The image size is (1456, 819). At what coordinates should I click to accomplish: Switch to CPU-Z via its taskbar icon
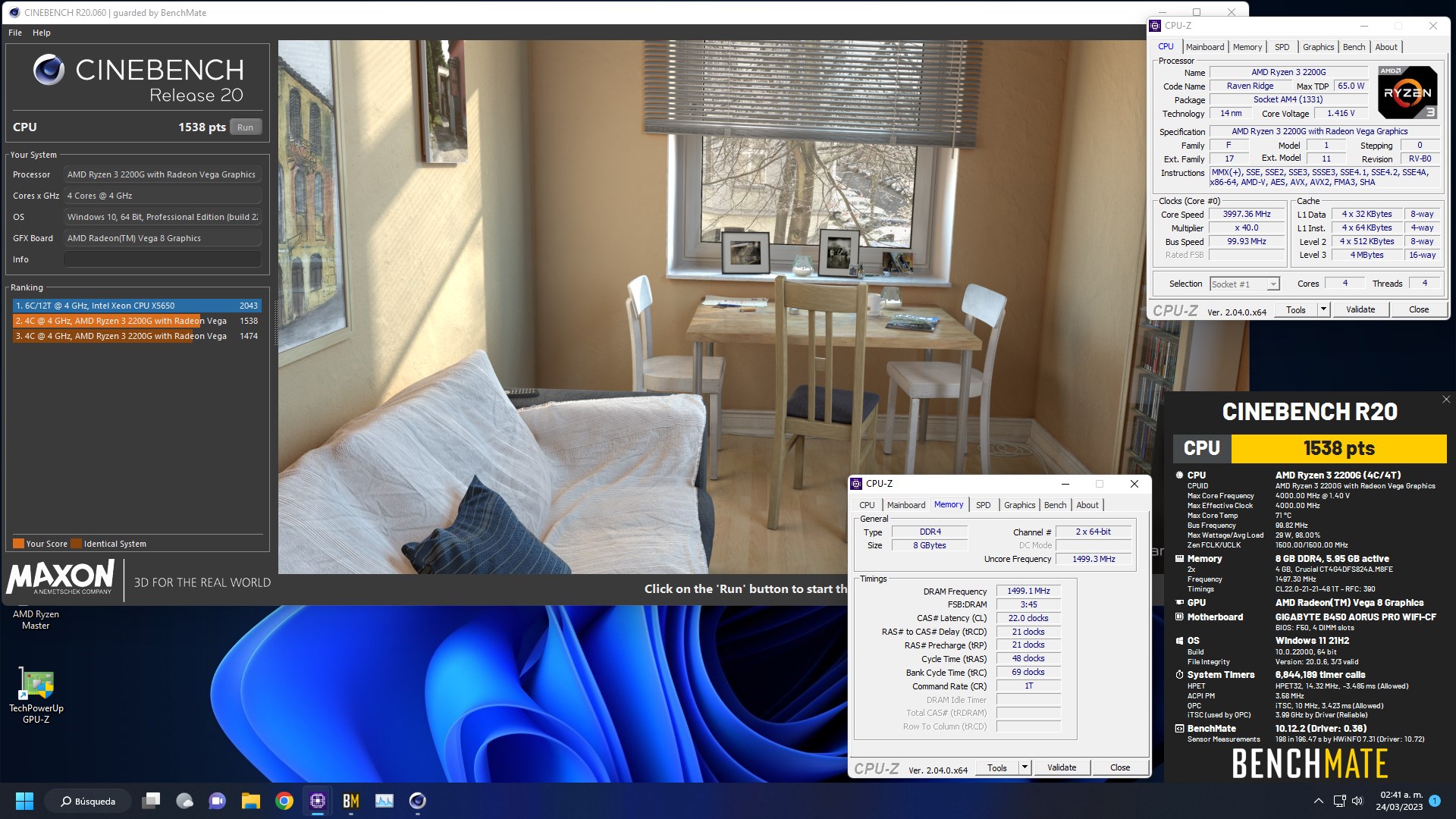318,801
